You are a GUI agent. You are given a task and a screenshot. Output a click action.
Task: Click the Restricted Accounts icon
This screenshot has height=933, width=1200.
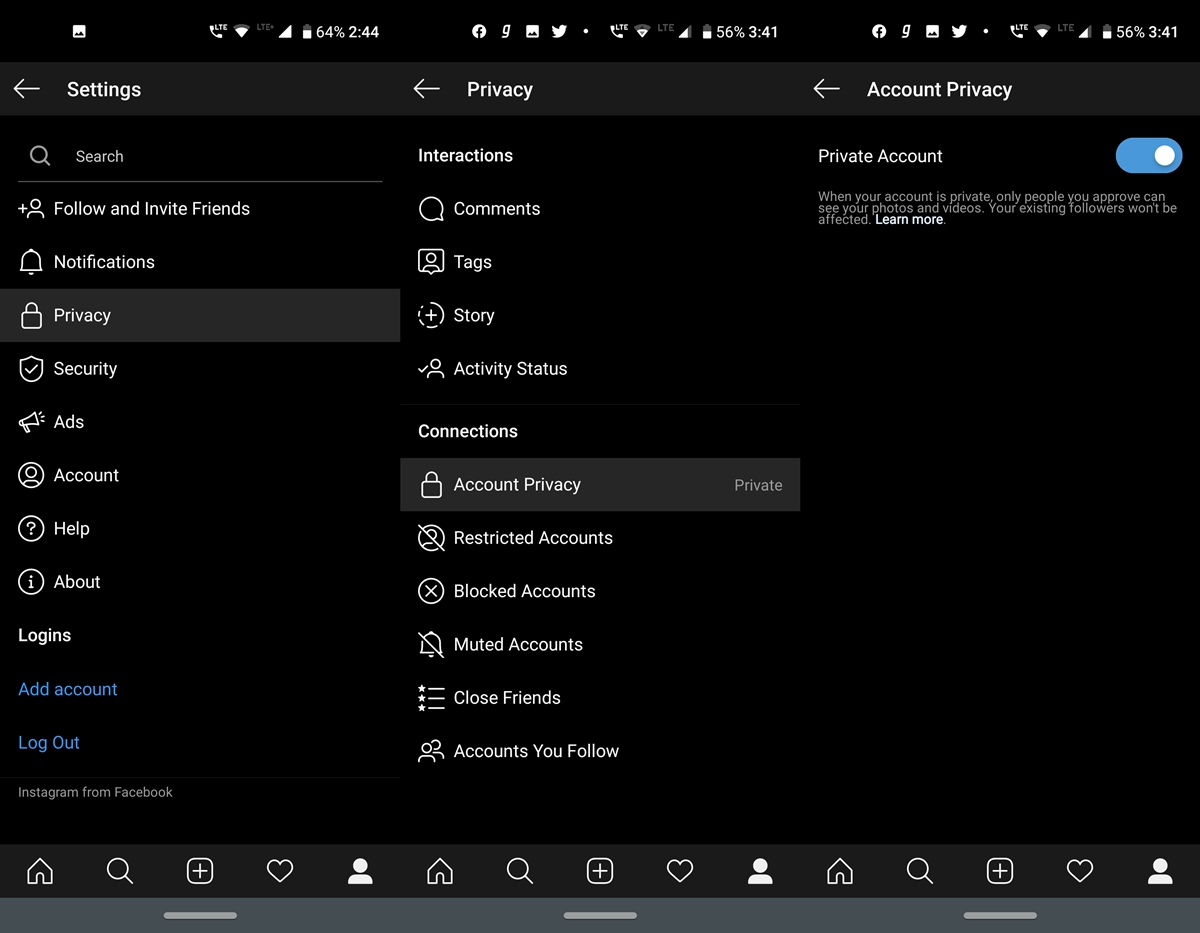431,538
